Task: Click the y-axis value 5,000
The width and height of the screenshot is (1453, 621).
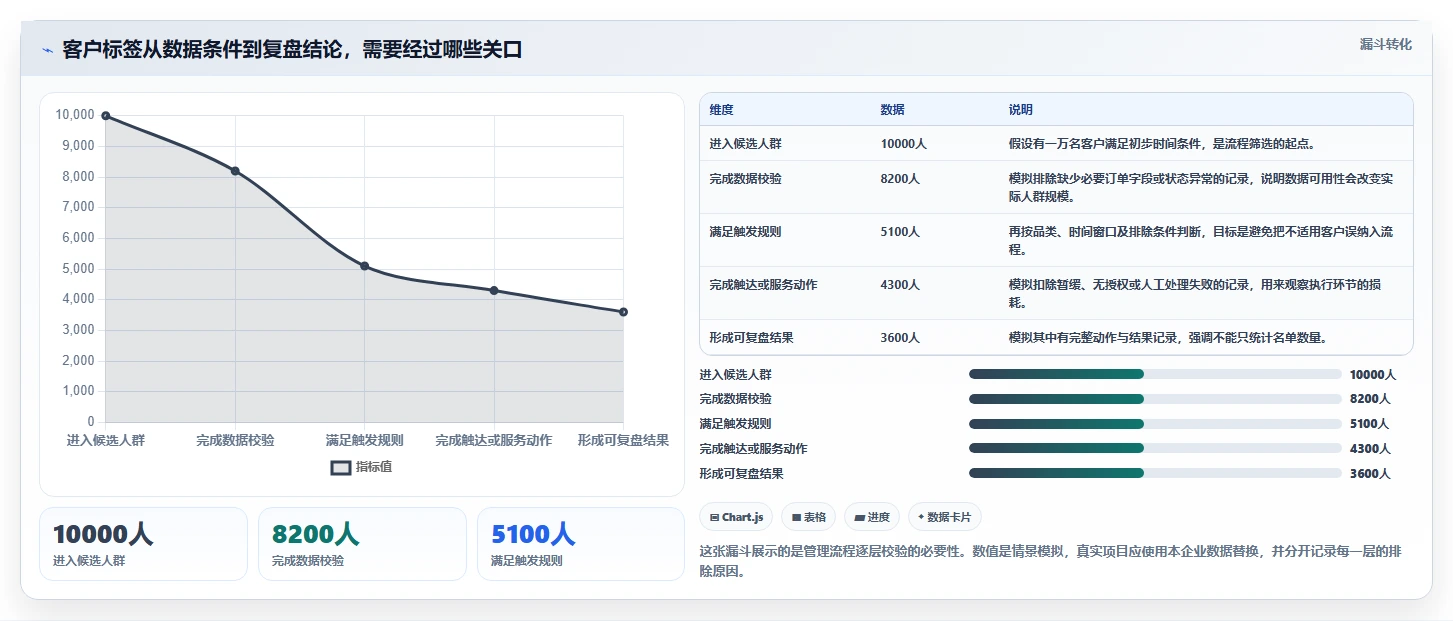Action: point(79,269)
